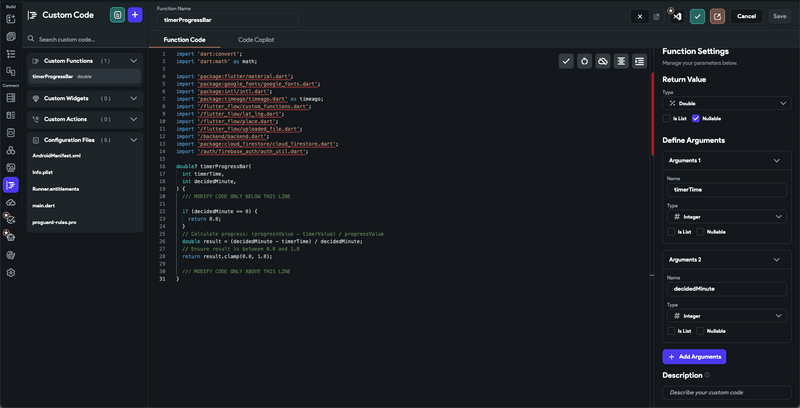
Task: Click the indent icon in the editor toolbar
Action: [639, 61]
